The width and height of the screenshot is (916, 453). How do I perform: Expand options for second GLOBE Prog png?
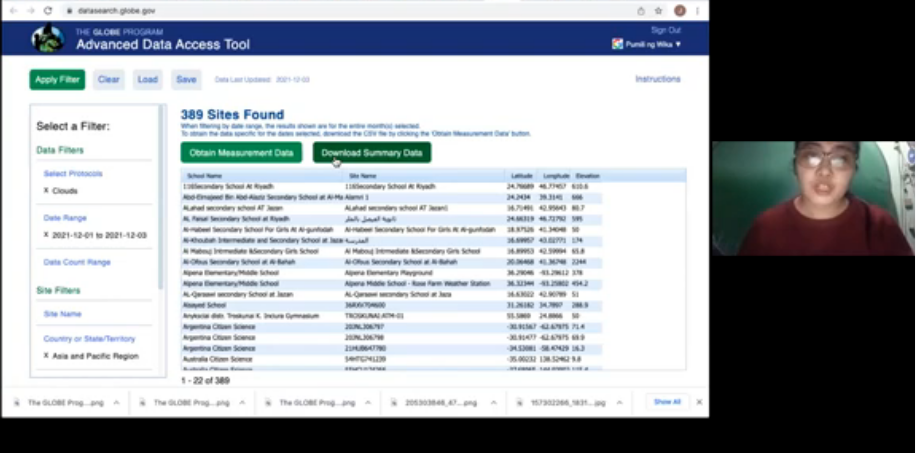242,403
